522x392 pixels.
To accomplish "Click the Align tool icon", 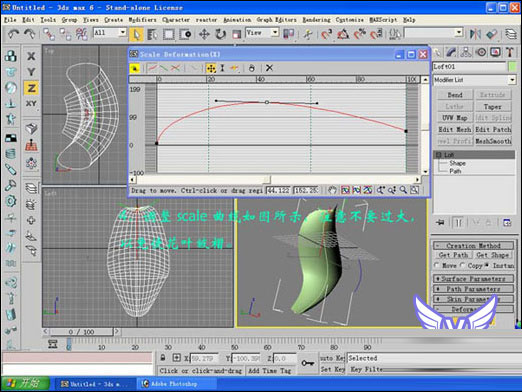I will [x=492, y=34].
